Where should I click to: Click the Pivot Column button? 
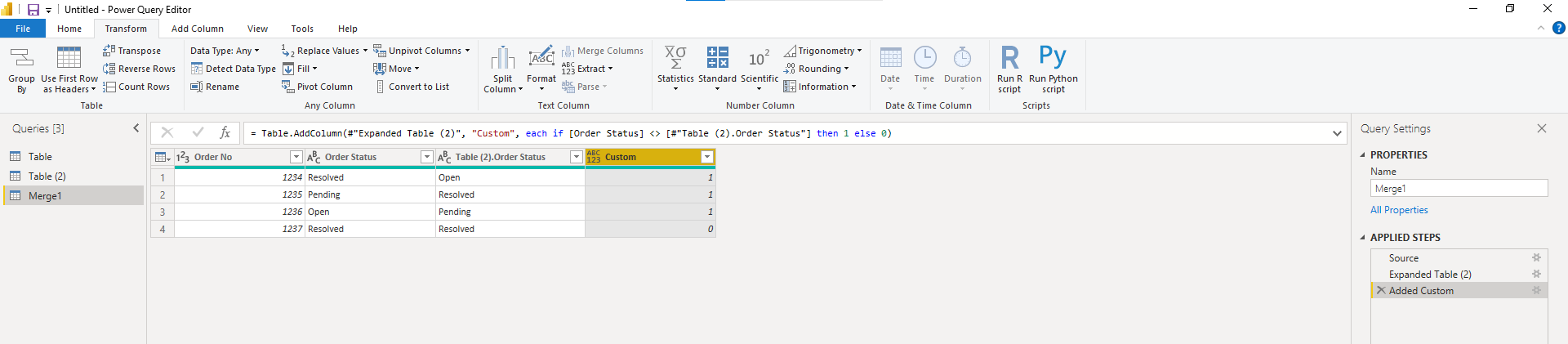pos(317,87)
